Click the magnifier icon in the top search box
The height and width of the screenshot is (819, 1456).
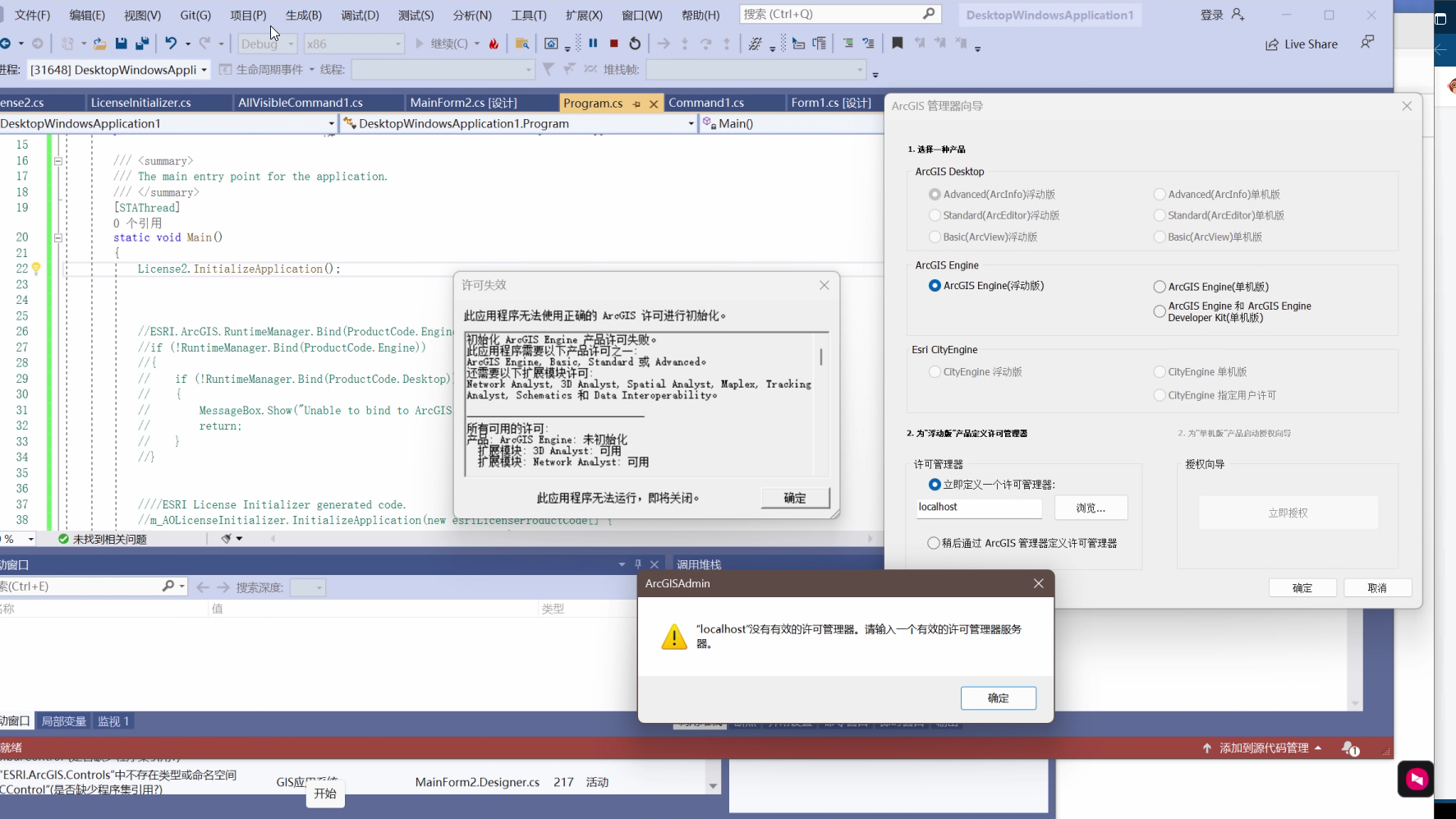(929, 14)
